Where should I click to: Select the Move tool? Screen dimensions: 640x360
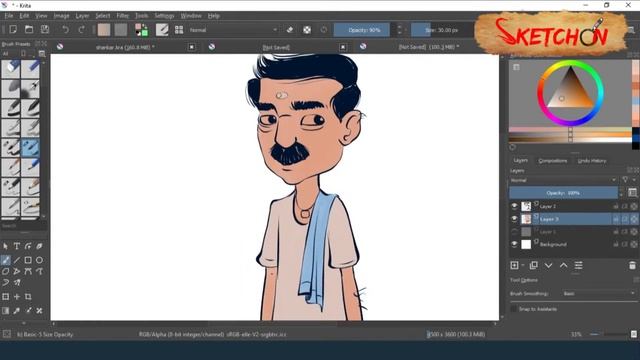point(17,297)
